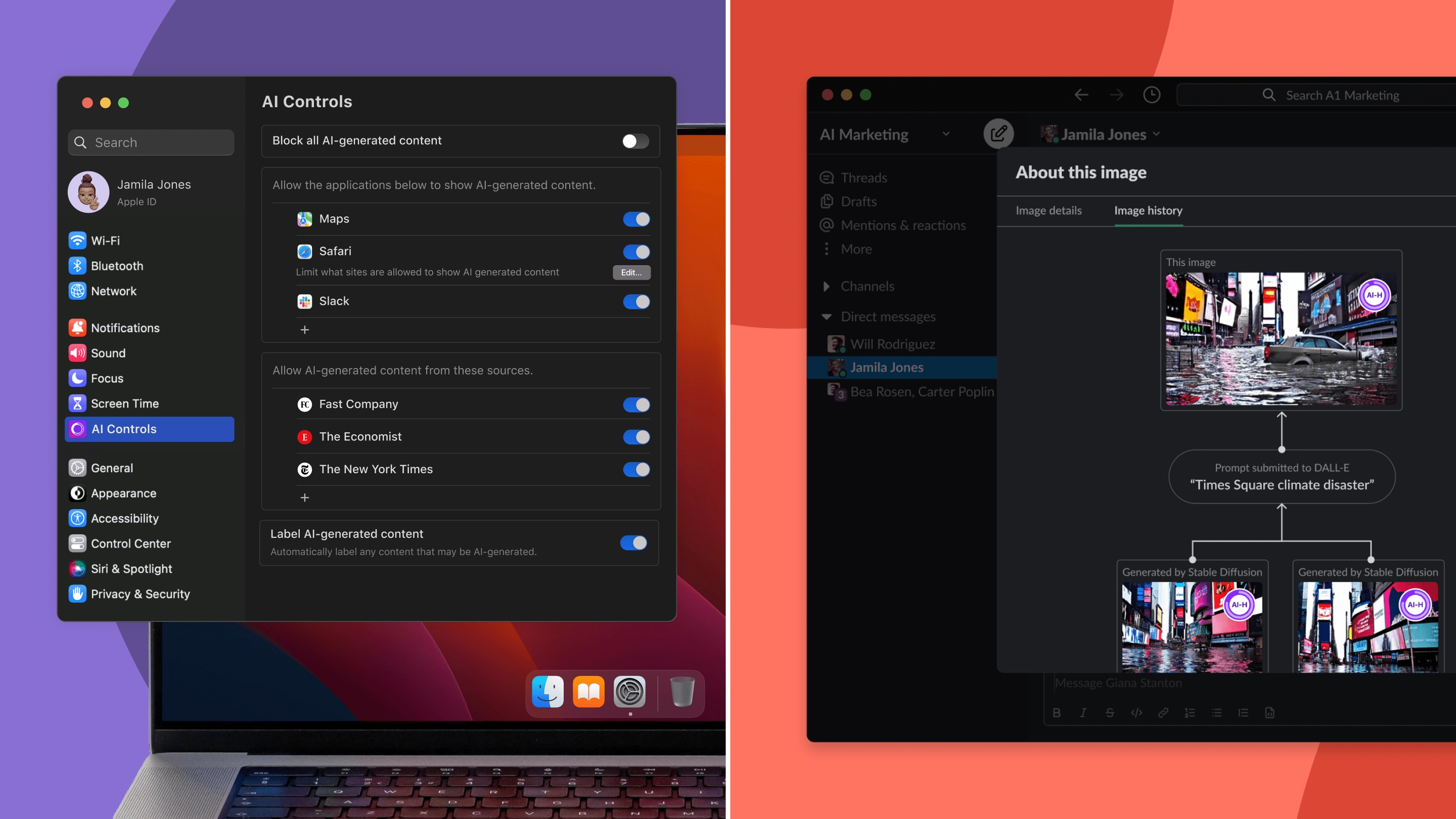
Task: Open Books app in the Dock
Action: point(588,691)
